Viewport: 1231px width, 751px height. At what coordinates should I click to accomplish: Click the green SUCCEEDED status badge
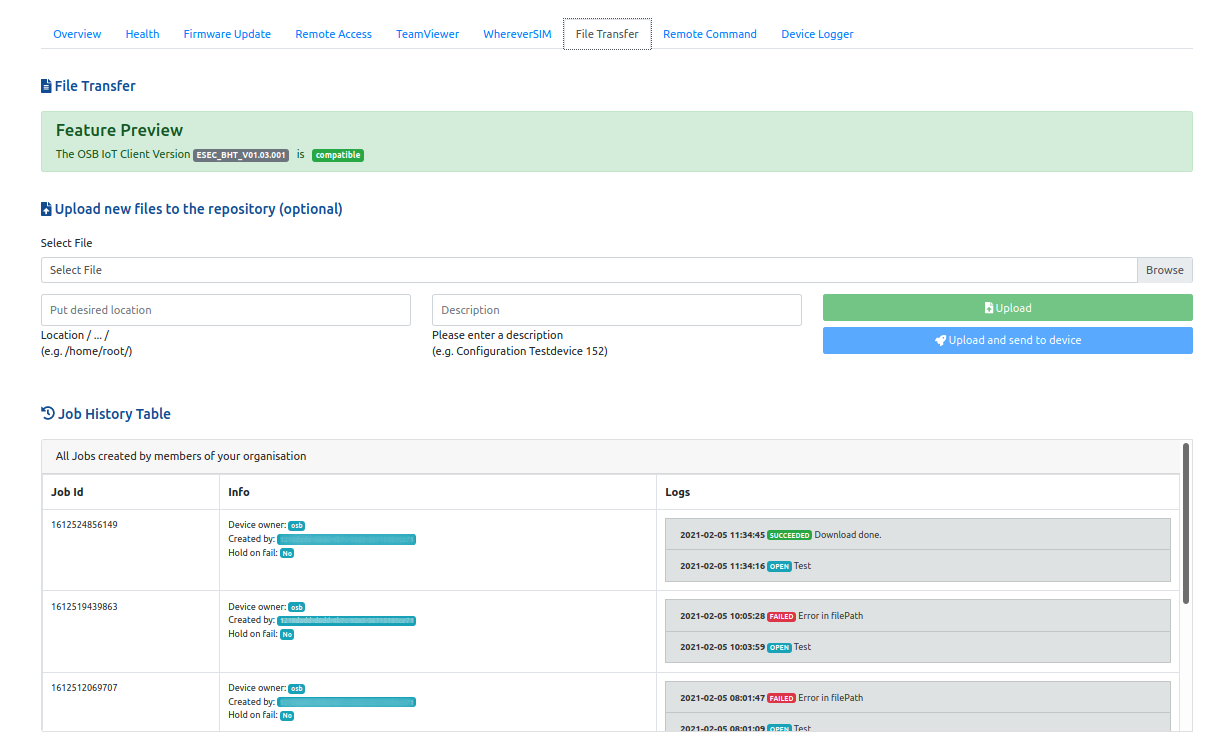(x=789, y=535)
